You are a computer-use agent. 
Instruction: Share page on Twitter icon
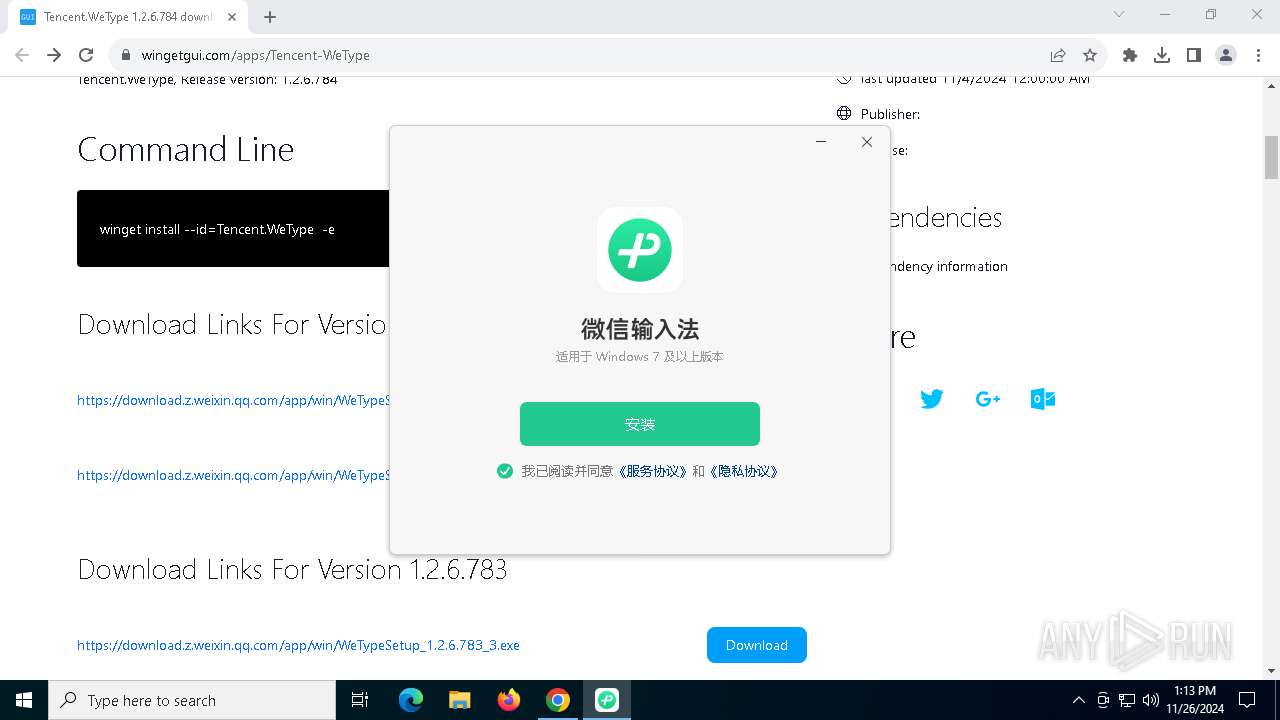[932, 399]
